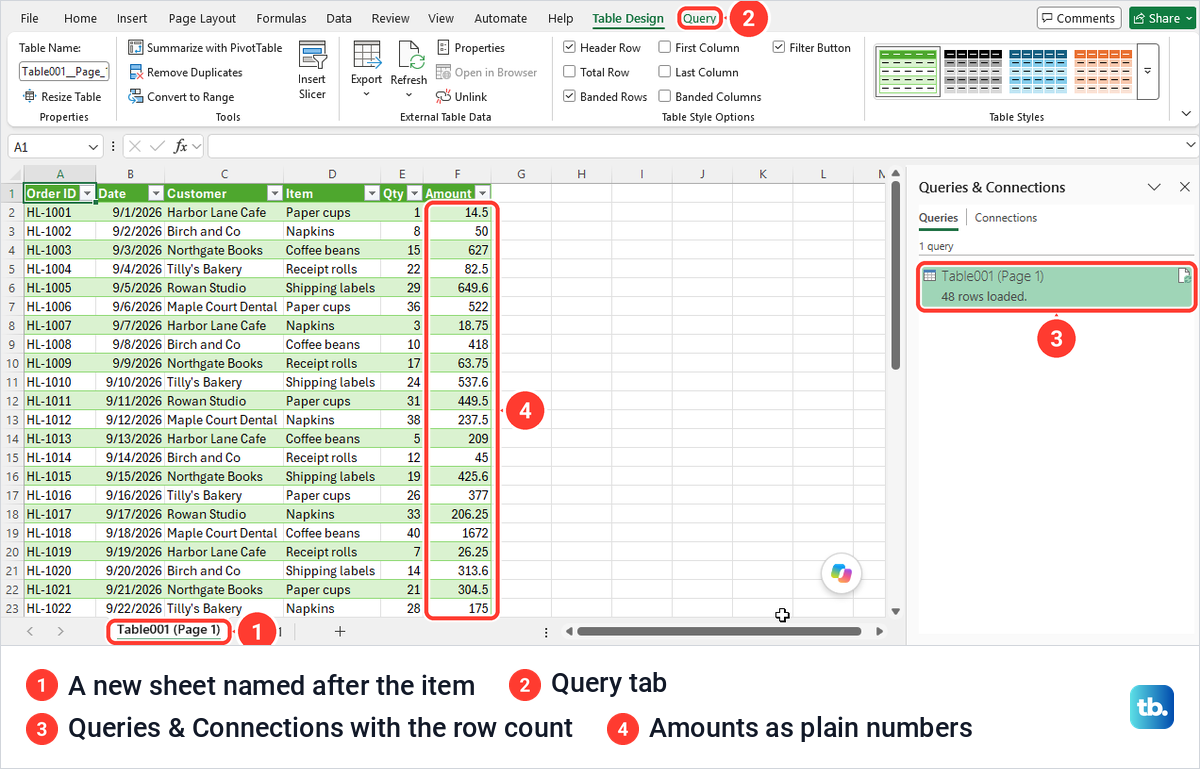This screenshot has height=769, width=1200.
Task: Open Date column filter dropdown
Action: click(x=156, y=193)
